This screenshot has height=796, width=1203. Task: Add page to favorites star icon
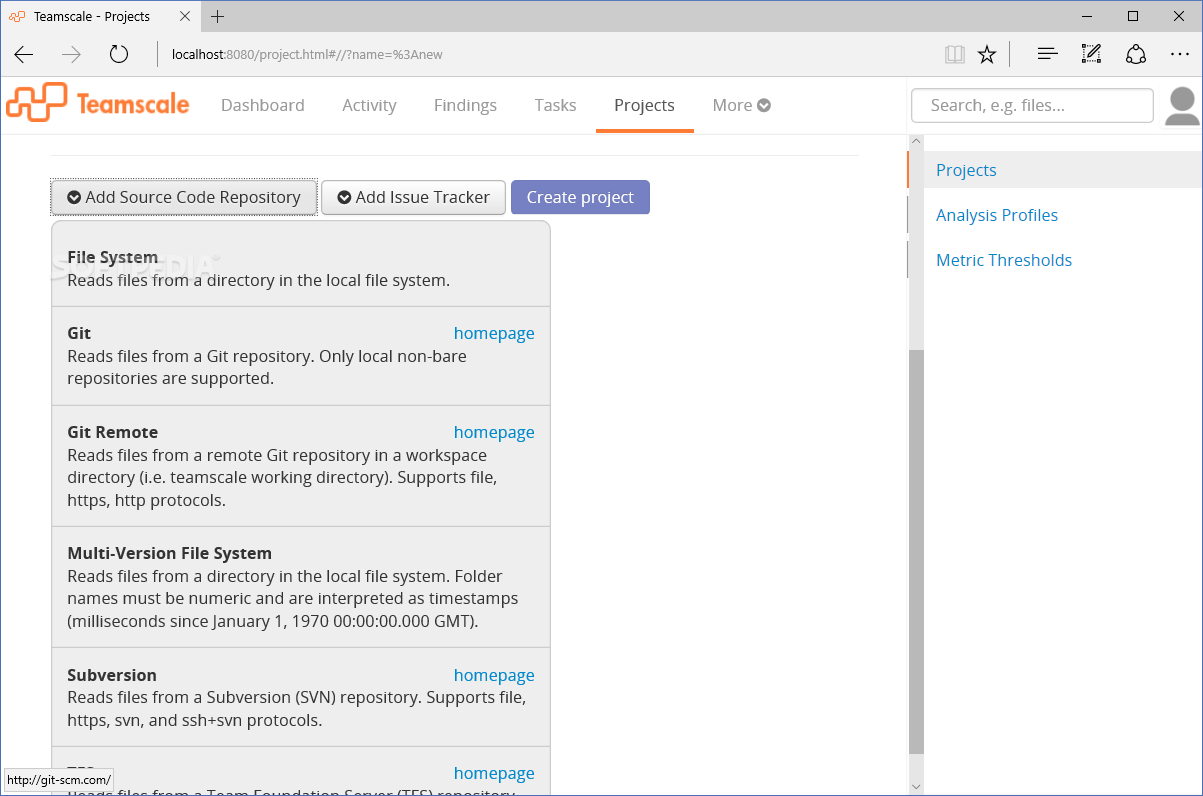pos(987,55)
